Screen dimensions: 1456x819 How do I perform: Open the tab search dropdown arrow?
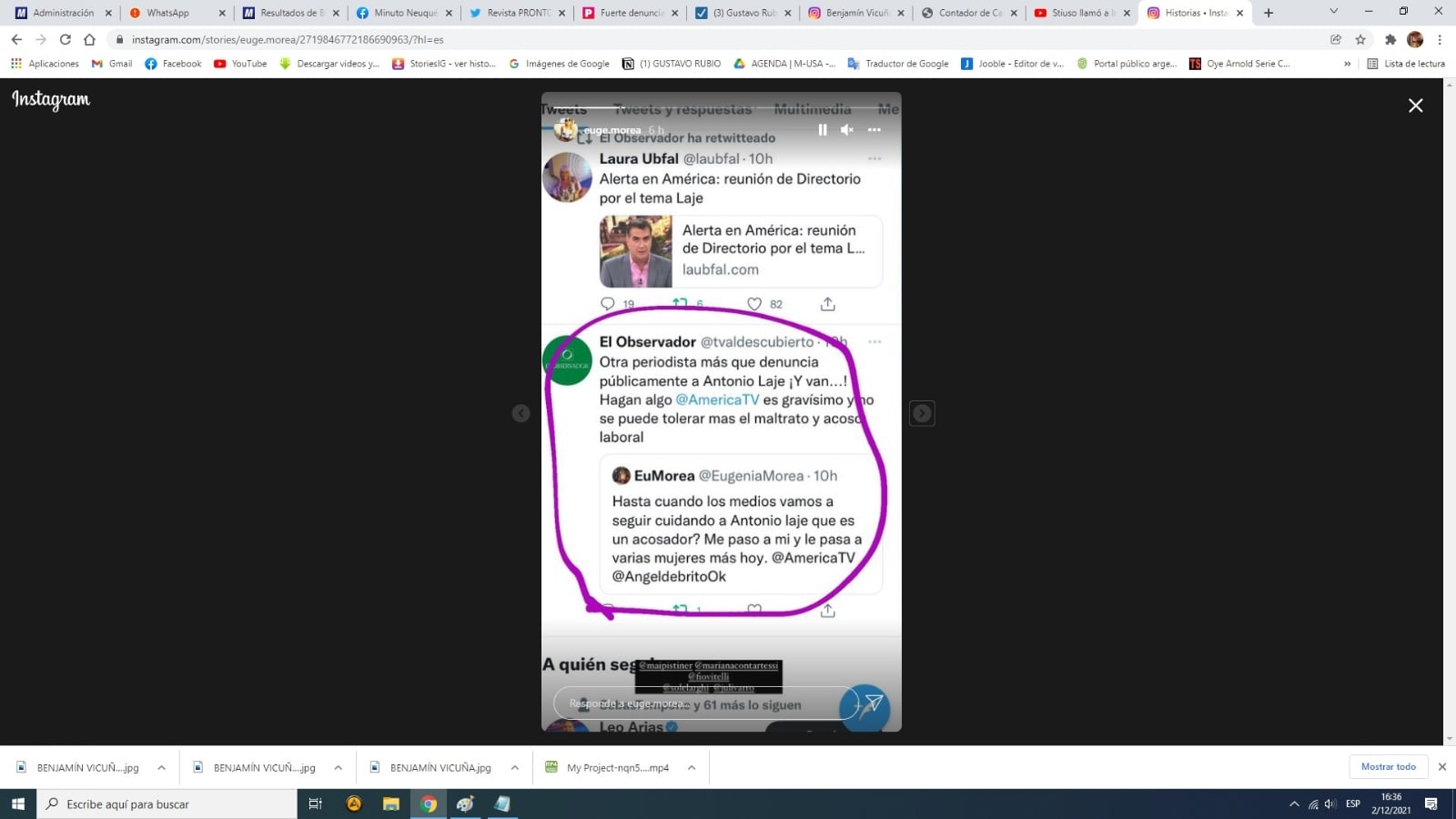point(1333,12)
